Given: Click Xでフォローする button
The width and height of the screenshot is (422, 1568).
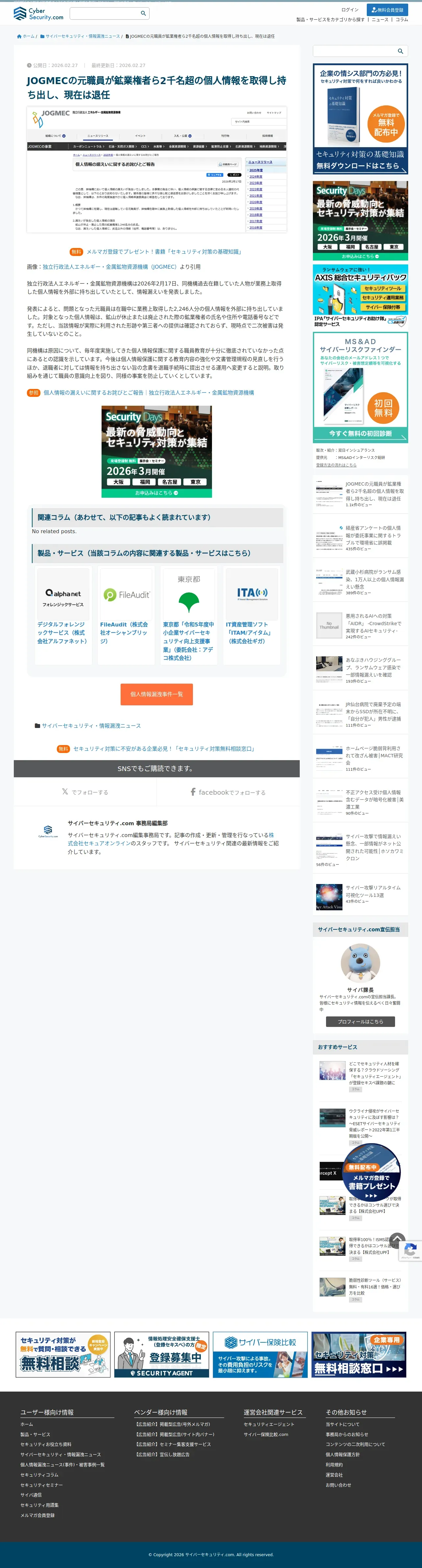Looking at the screenshot, I should [85, 792].
